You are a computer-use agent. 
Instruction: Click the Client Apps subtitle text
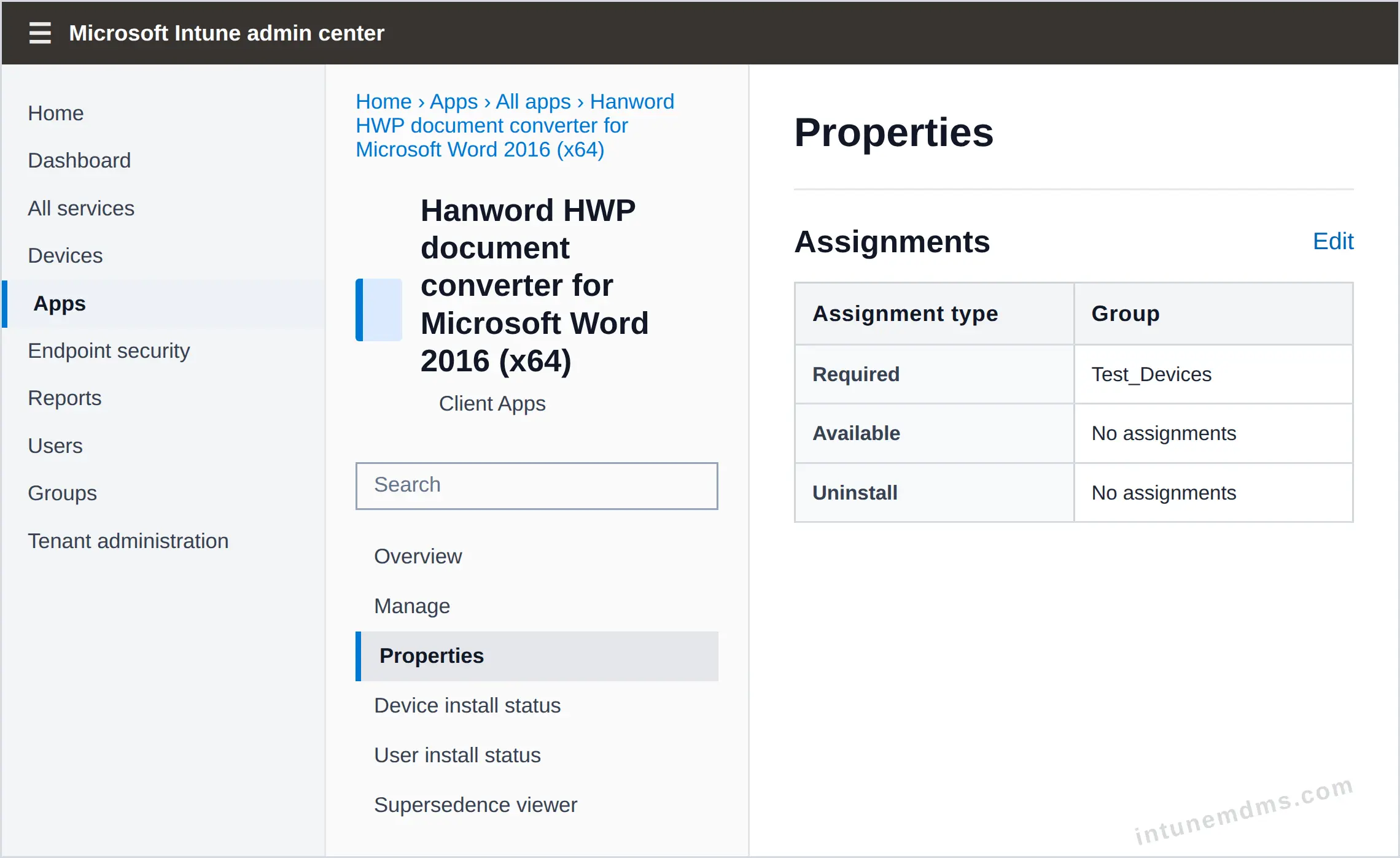coord(492,403)
